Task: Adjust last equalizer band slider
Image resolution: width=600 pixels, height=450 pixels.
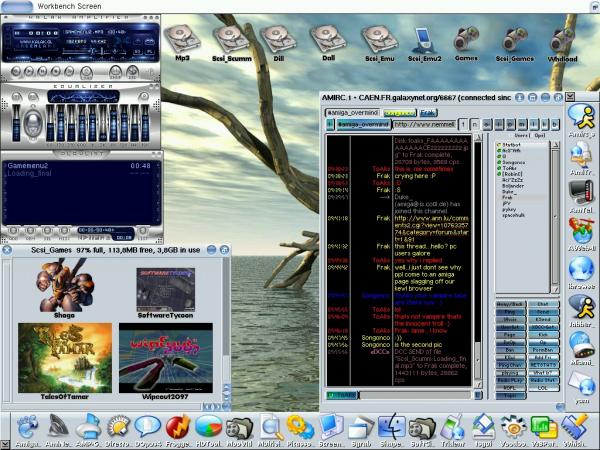Action: click(x=145, y=123)
